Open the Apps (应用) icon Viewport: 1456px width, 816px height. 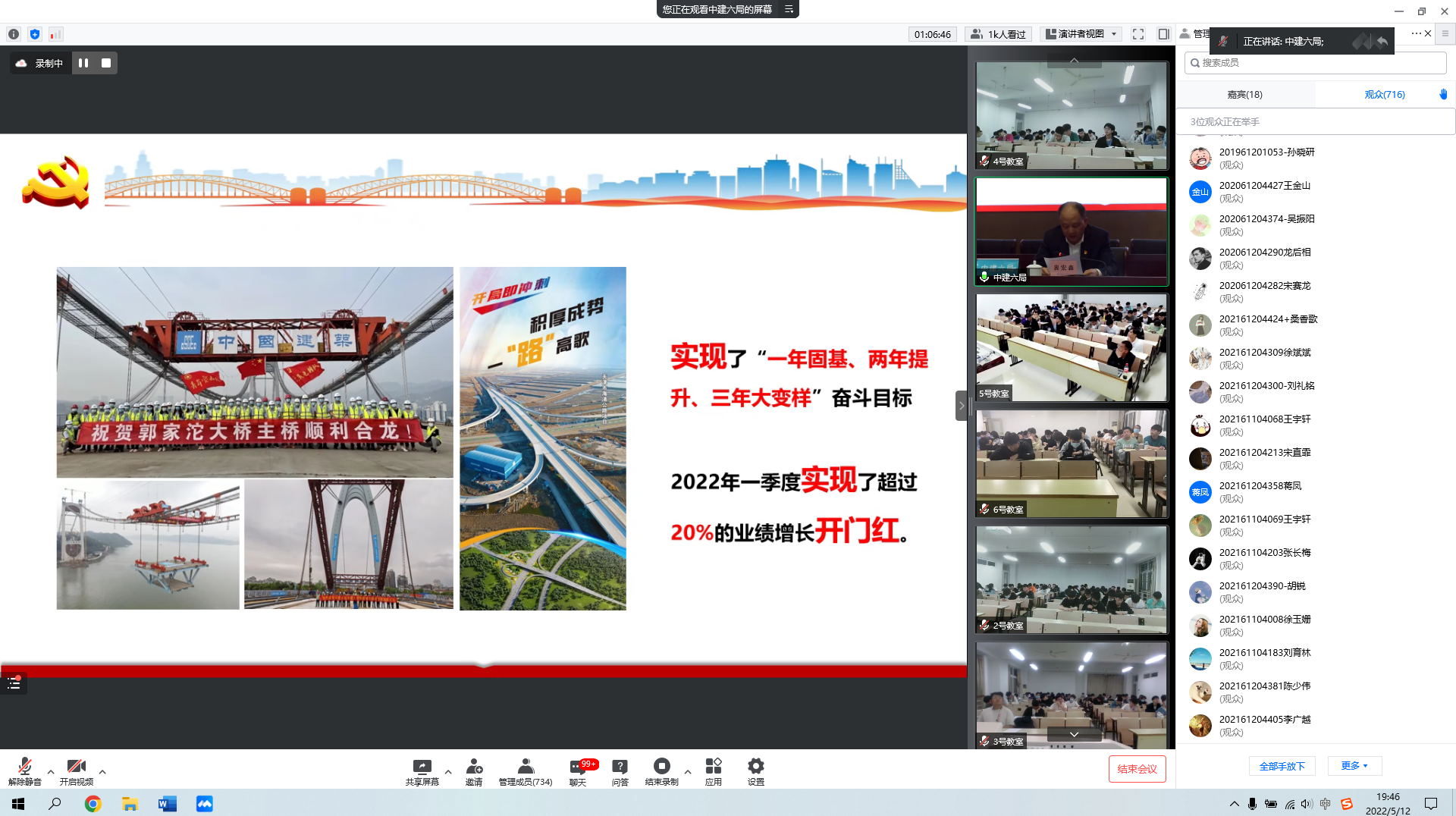coord(713,770)
